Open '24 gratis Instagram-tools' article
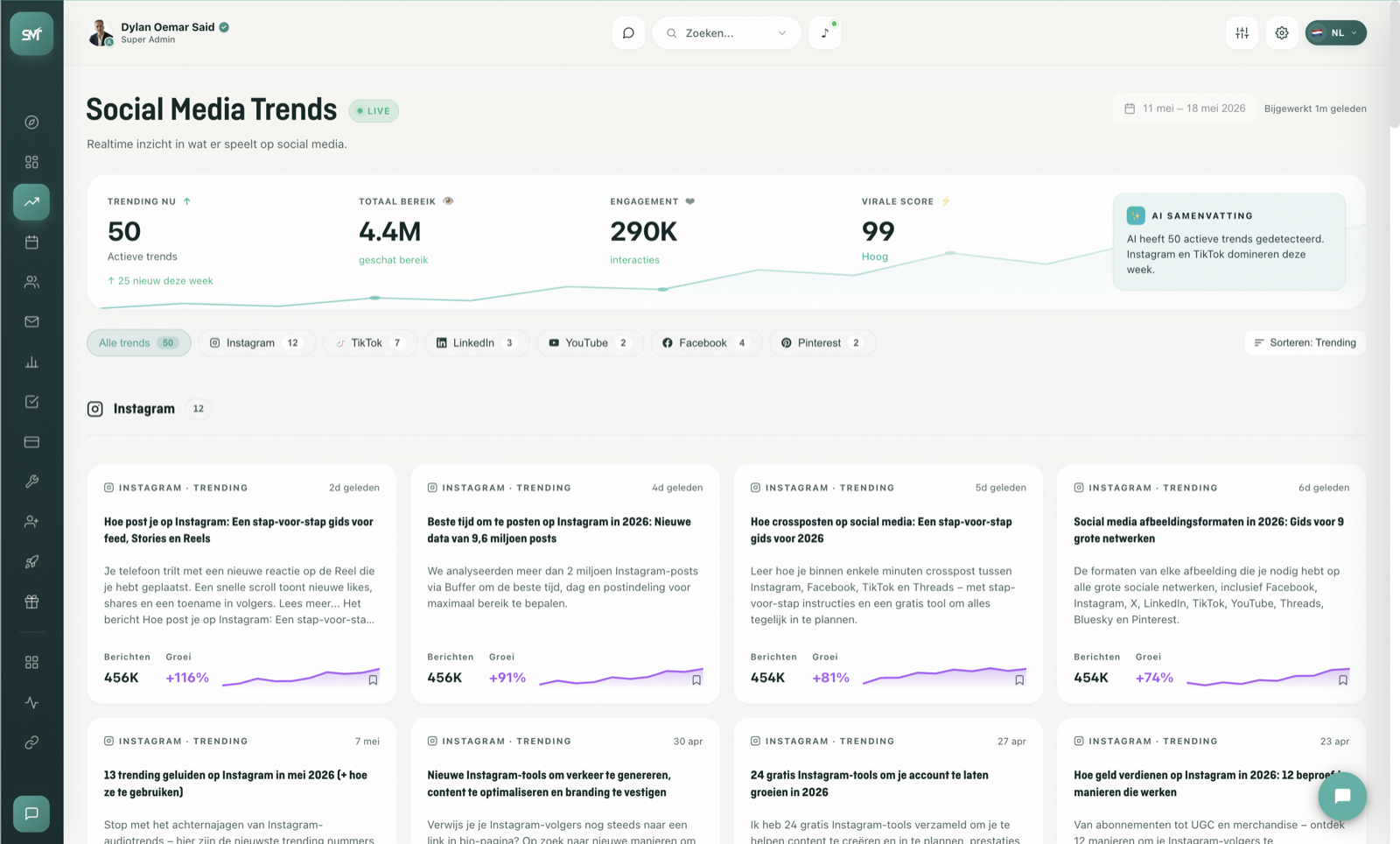Screen dimensions: 1400x844 point(870,784)
